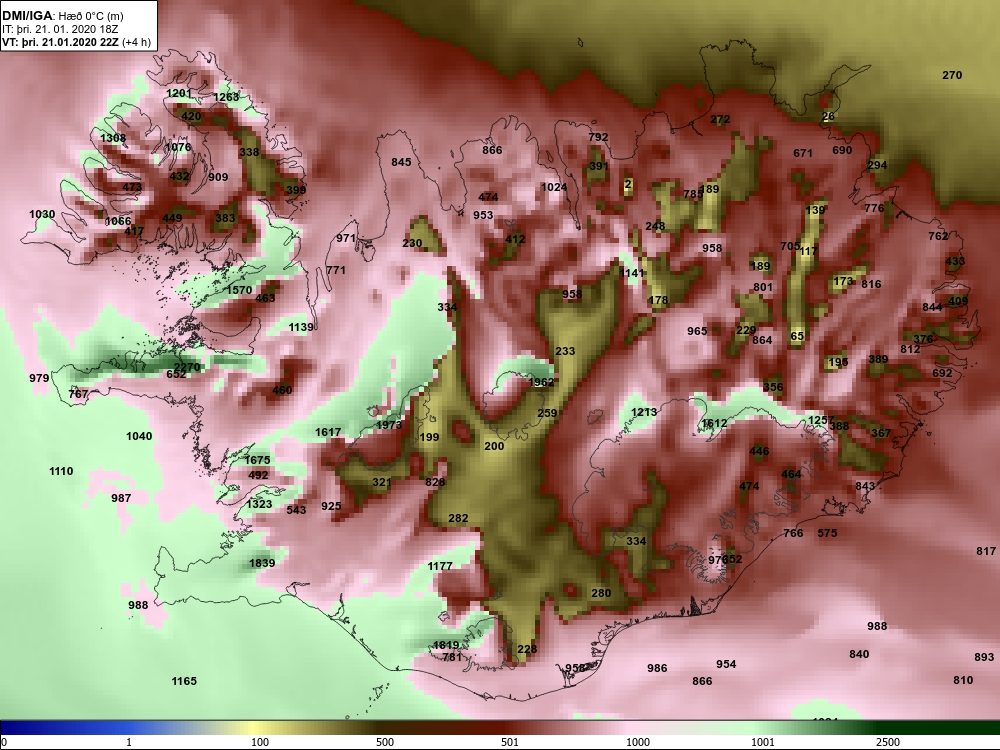Select the map value 925
Viewport: 1000px width, 750px height.
pos(331,506)
